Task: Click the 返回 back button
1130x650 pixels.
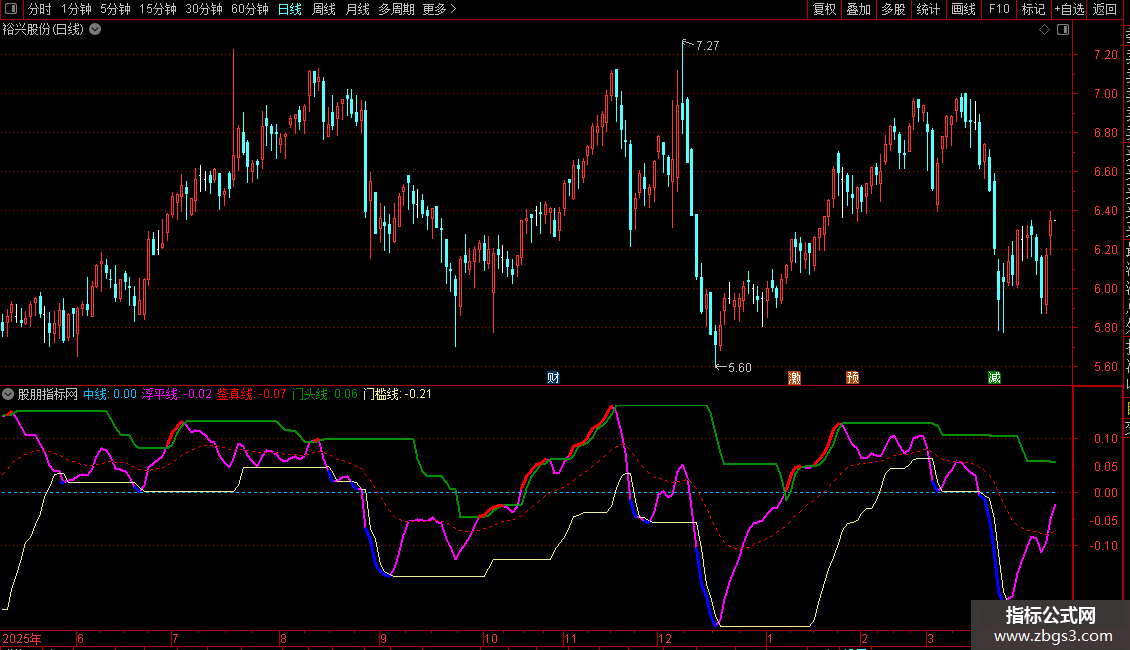Action: 1105,10
